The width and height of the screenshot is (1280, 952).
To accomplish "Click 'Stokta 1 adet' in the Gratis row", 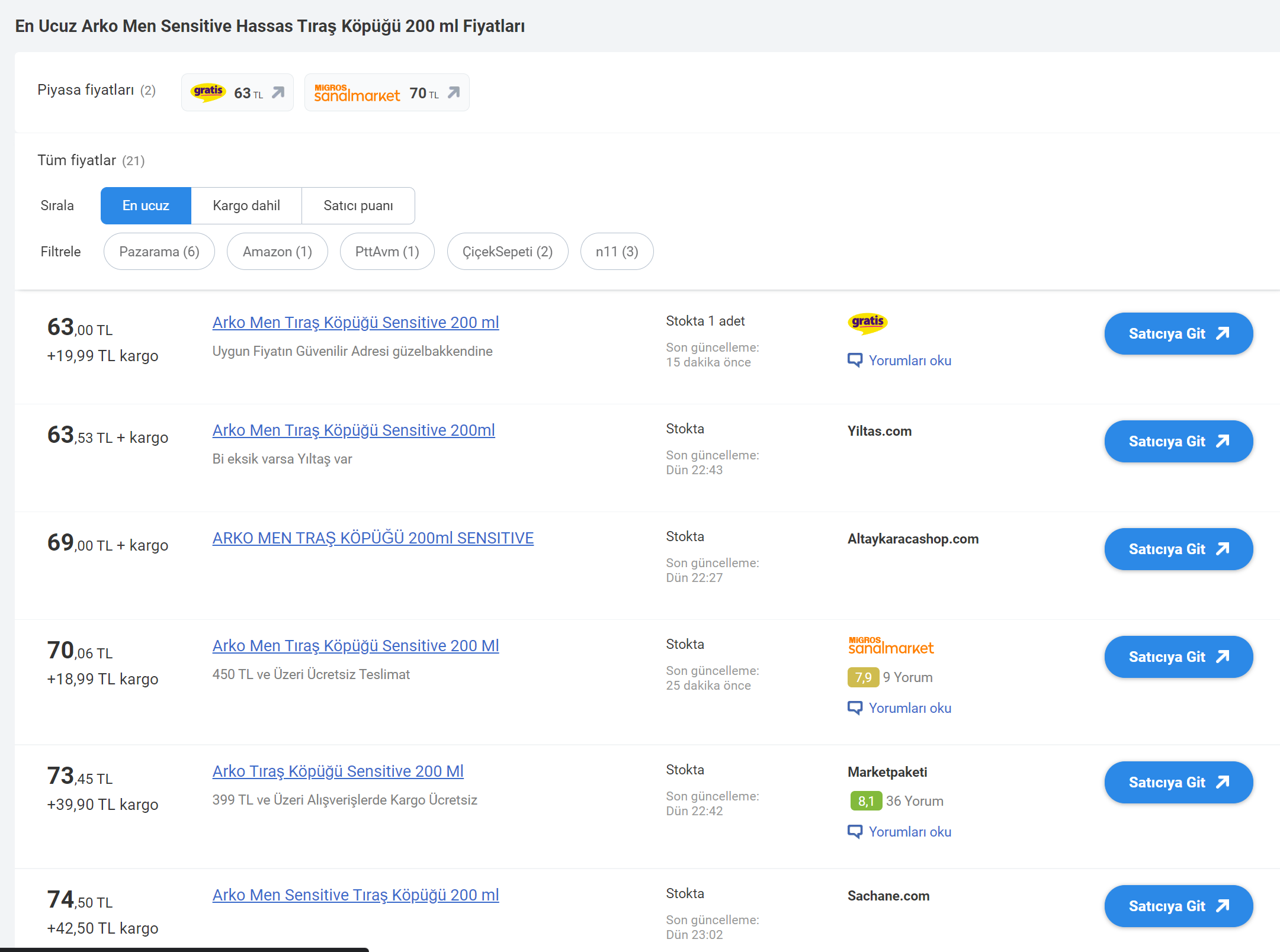I will click(x=705, y=321).
